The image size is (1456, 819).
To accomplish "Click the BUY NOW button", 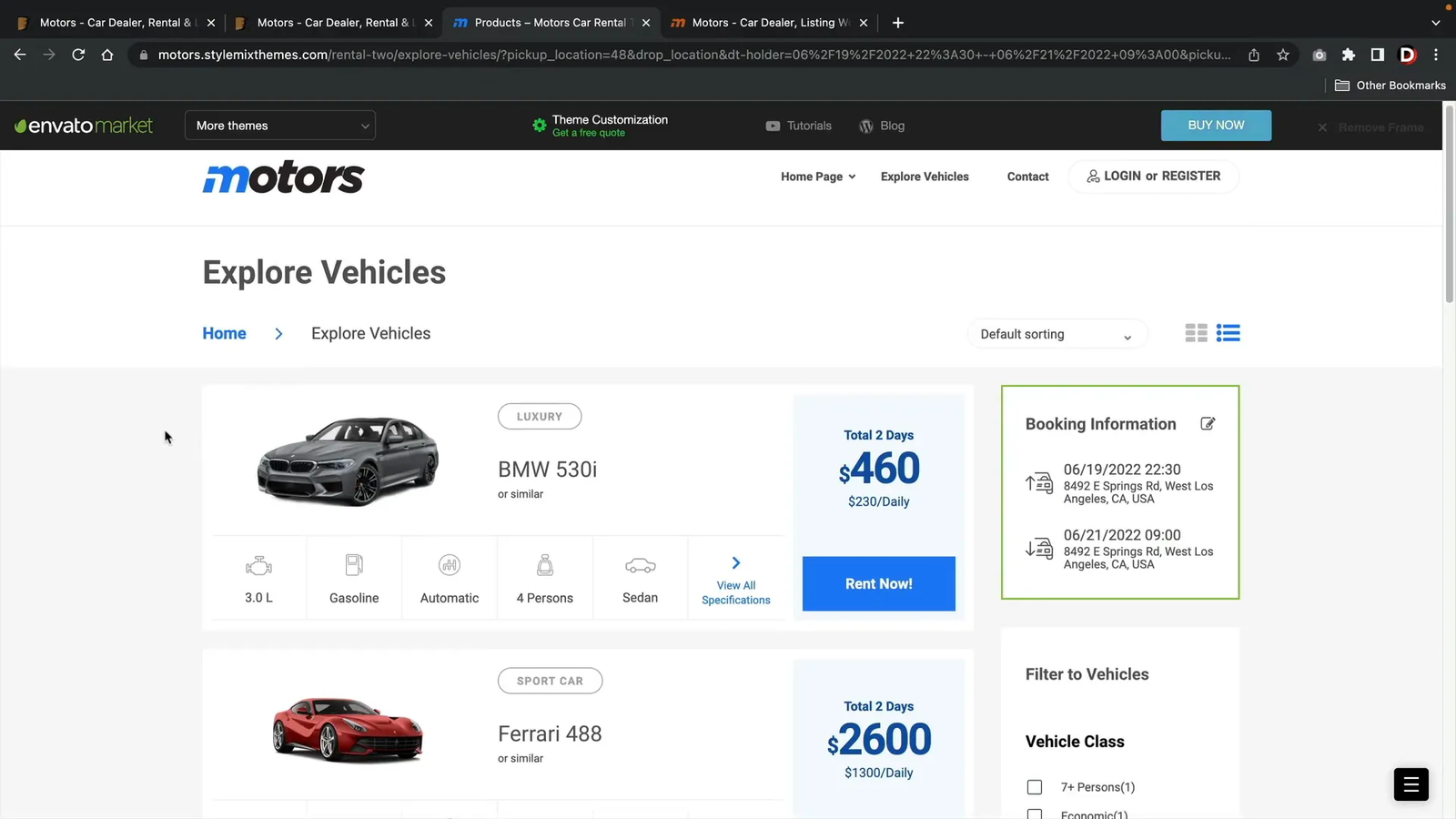I will (1216, 126).
